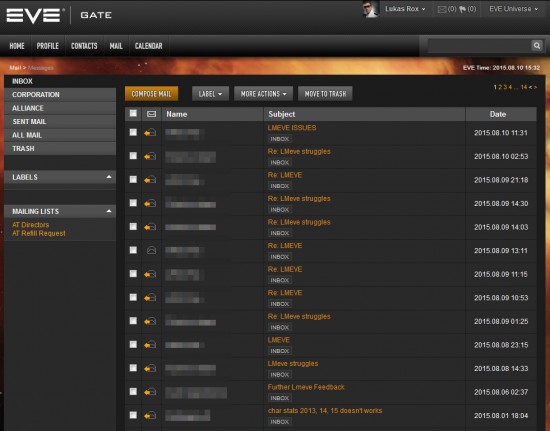Image resolution: width=550 pixels, height=431 pixels.
Task: Open Lukas Rox character portrait
Action: click(x=371, y=9)
